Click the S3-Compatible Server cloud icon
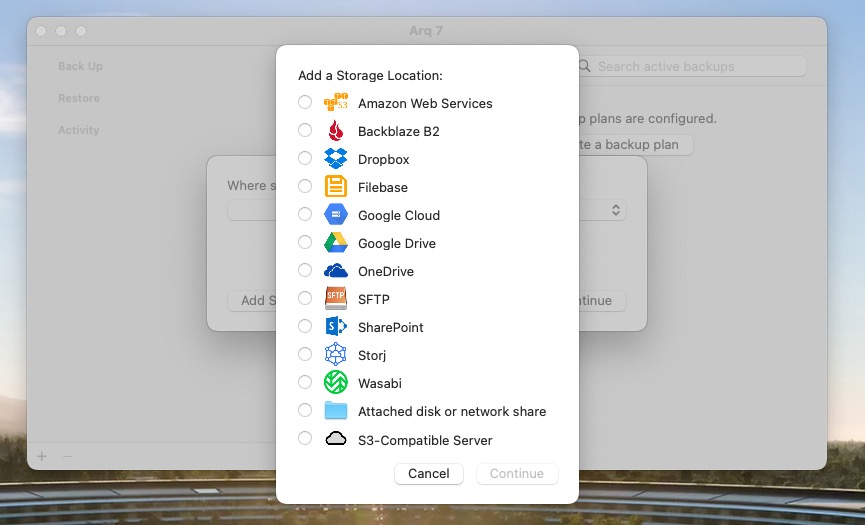 (336, 439)
